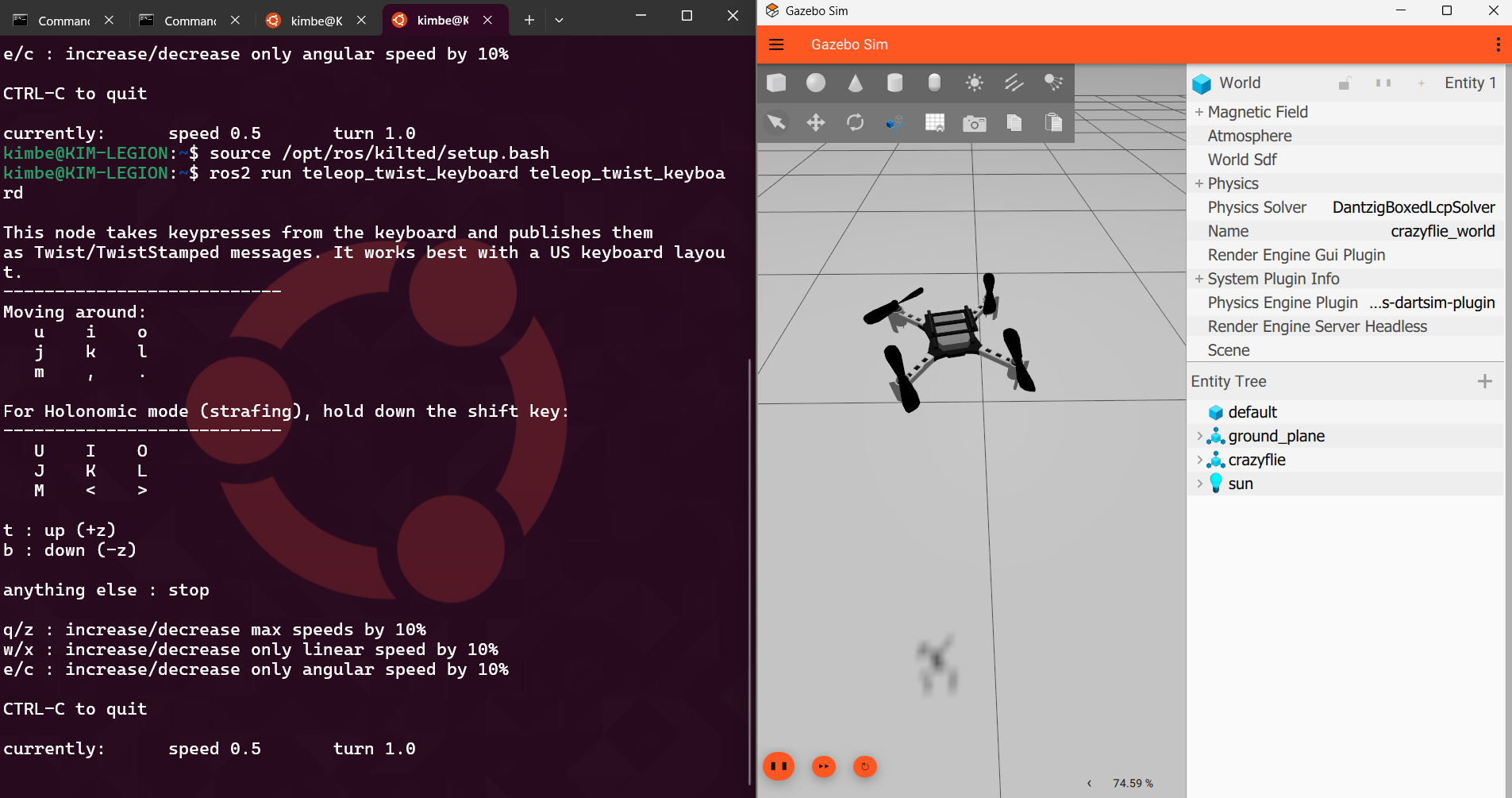Close the active Ubuntu terminal tab
Image resolution: width=1512 pixels, height=798 pixels.
(487, 21)
